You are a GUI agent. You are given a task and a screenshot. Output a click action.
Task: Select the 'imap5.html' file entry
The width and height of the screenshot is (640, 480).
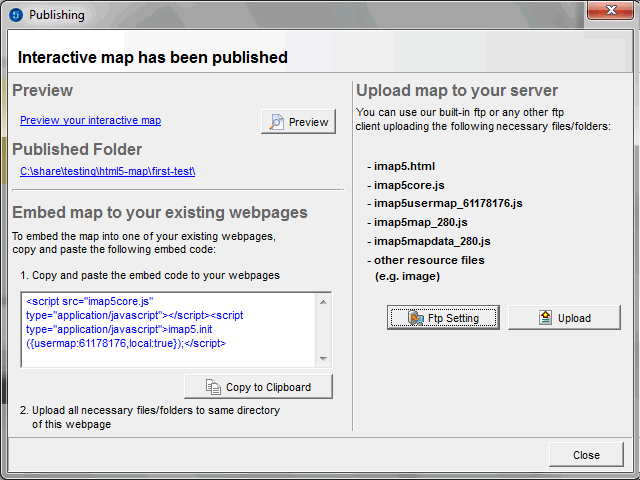pos(401,166)
